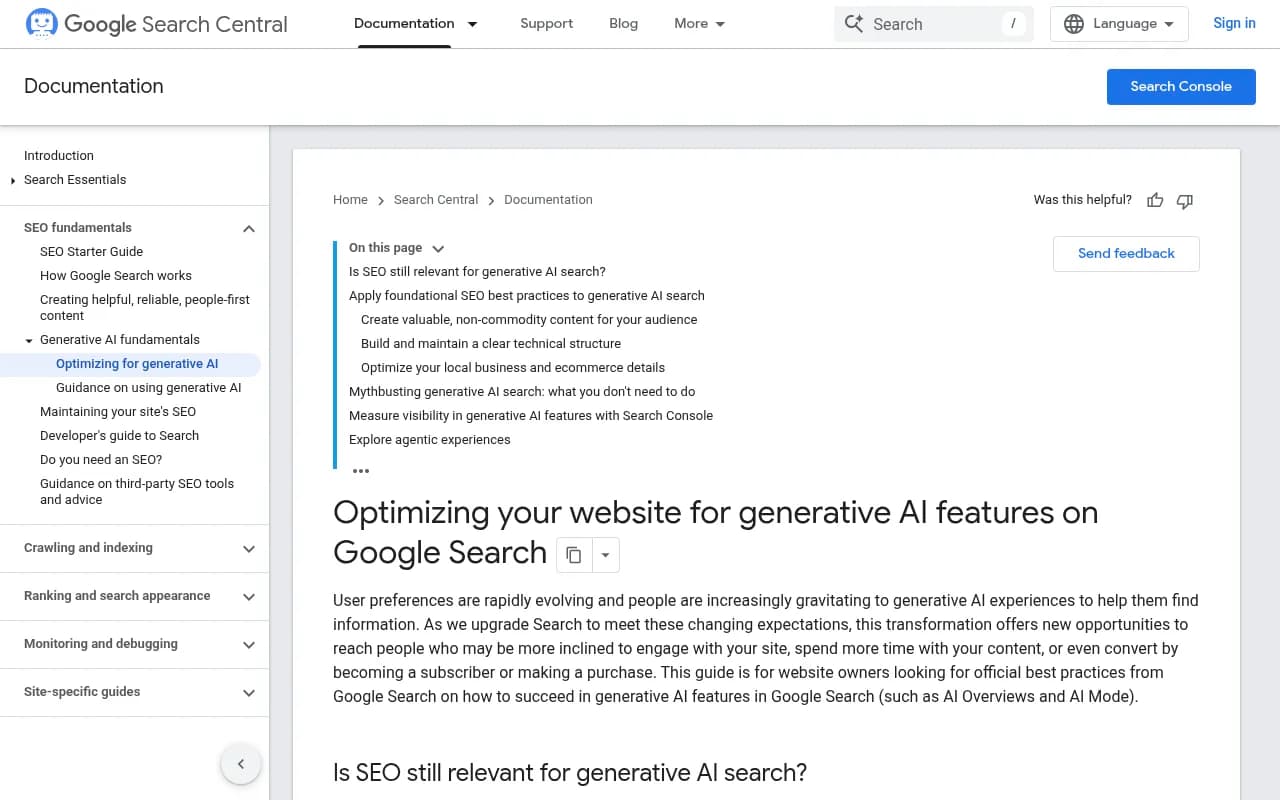Open Maintaining your site's SEO
This screenshot has height=800, width=1280.
118,412
